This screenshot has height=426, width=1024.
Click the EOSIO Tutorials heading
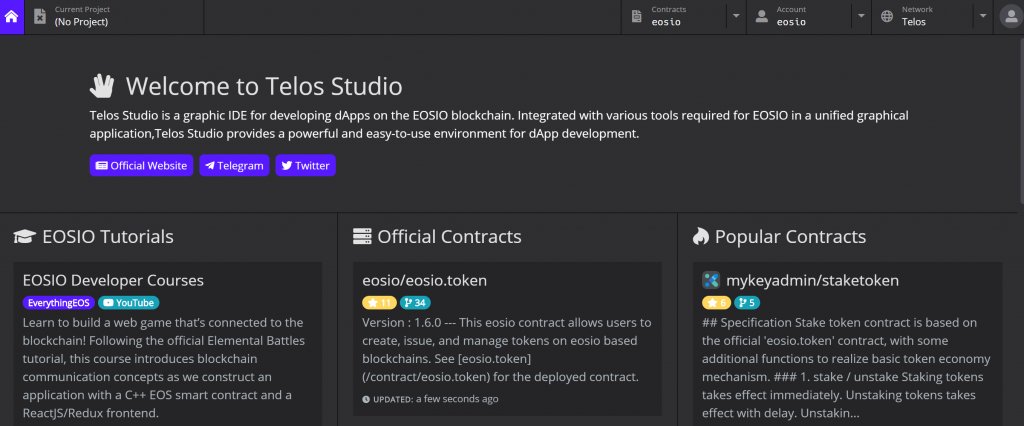click(x=108, y=237)
